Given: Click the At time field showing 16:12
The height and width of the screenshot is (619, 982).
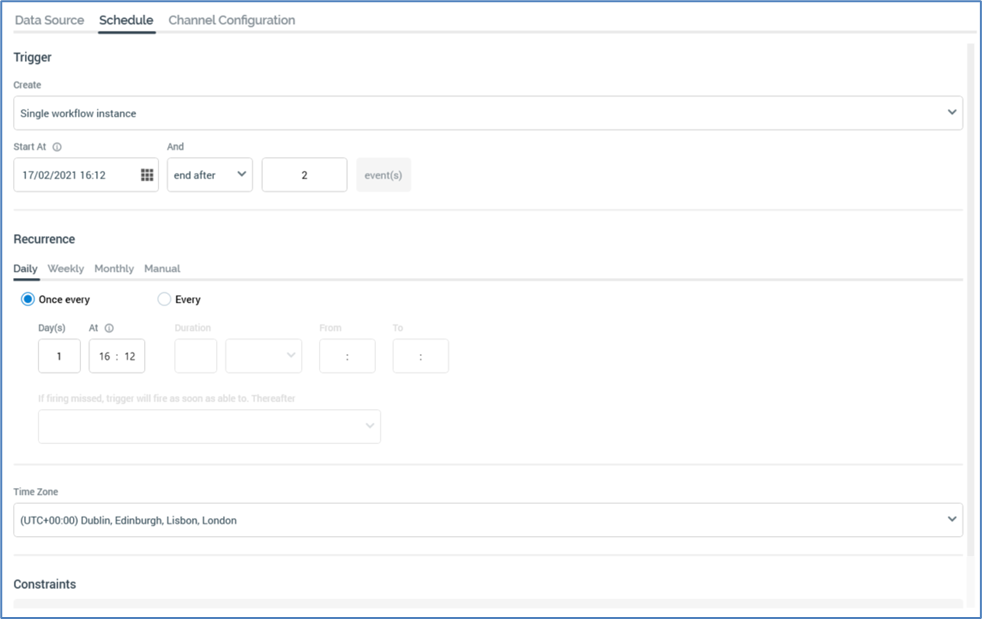Looking at the screenshot, I should (x=117, y=356).
